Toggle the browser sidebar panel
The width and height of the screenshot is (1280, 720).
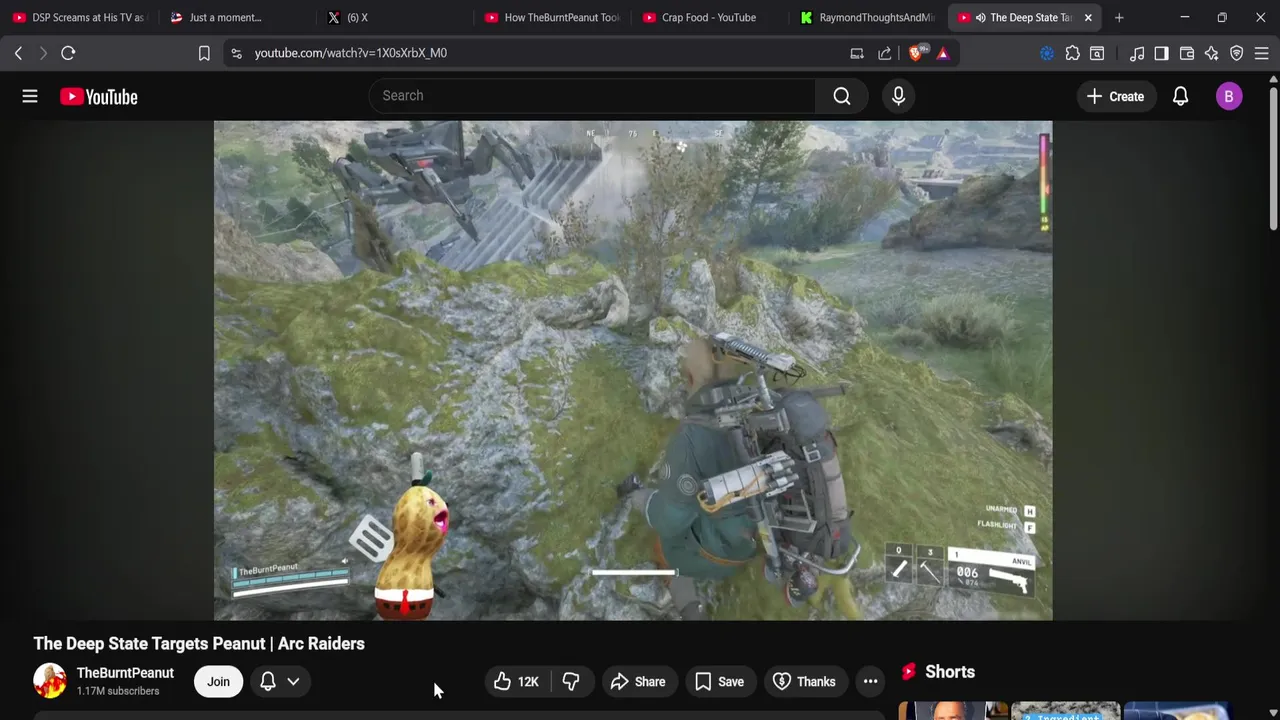coord(1161,53)
